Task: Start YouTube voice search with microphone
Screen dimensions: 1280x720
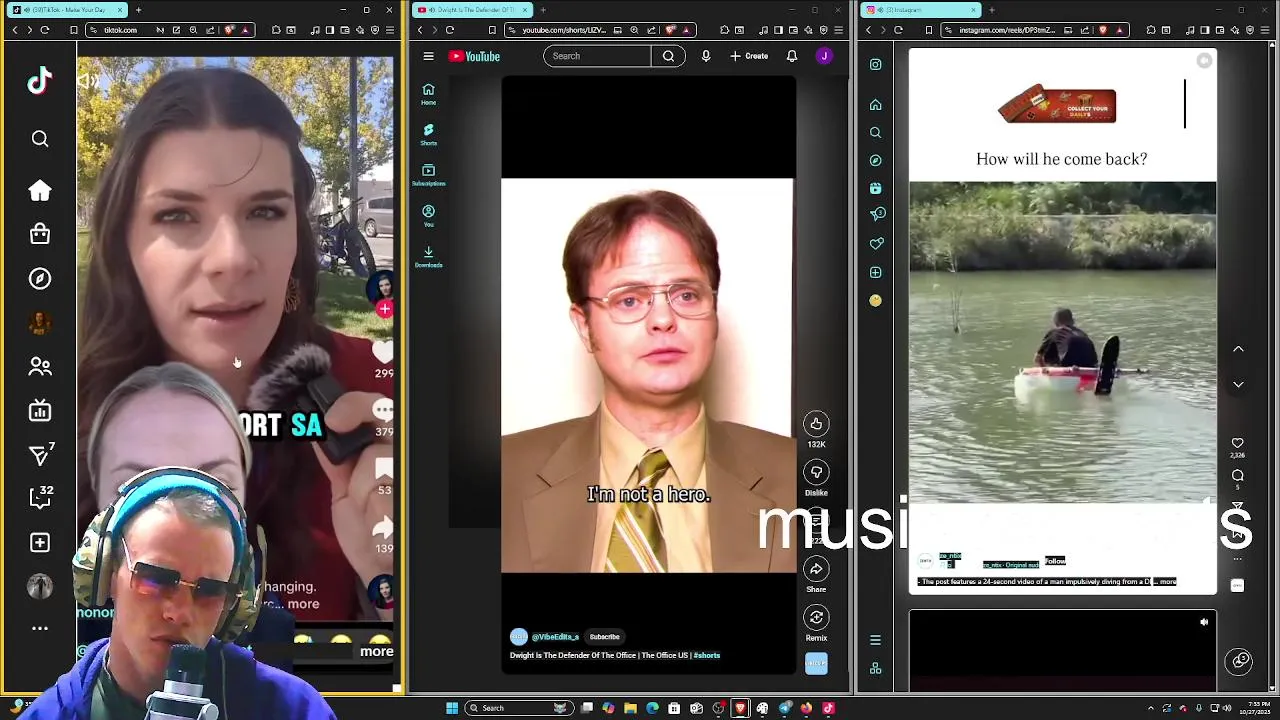Action: tap(706, 56)
